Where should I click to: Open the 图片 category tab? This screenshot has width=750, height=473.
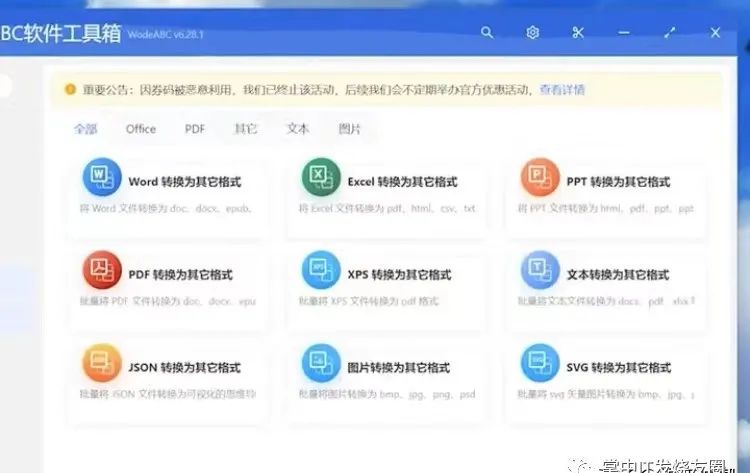[x=350, y=129]
